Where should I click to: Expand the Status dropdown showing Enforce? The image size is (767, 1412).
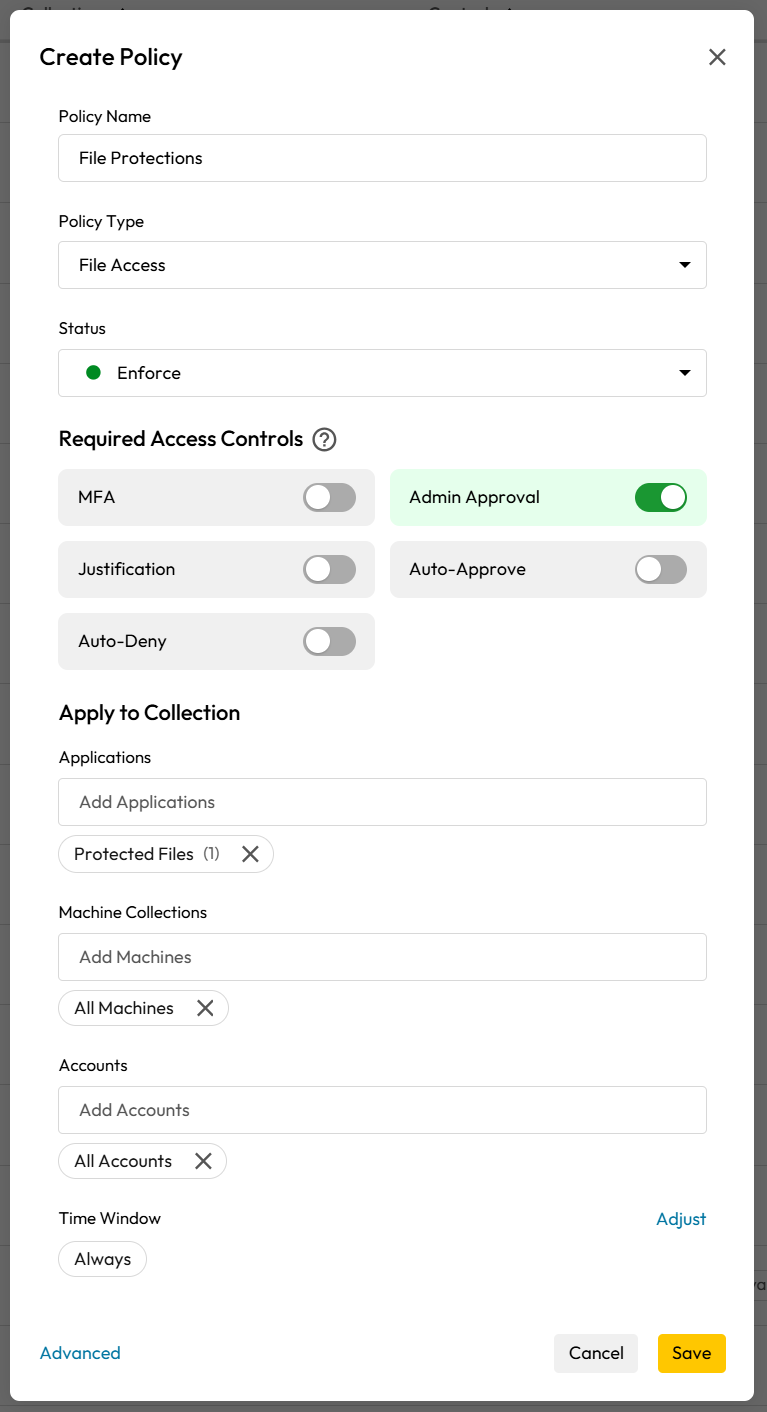(x=382, y=373)
